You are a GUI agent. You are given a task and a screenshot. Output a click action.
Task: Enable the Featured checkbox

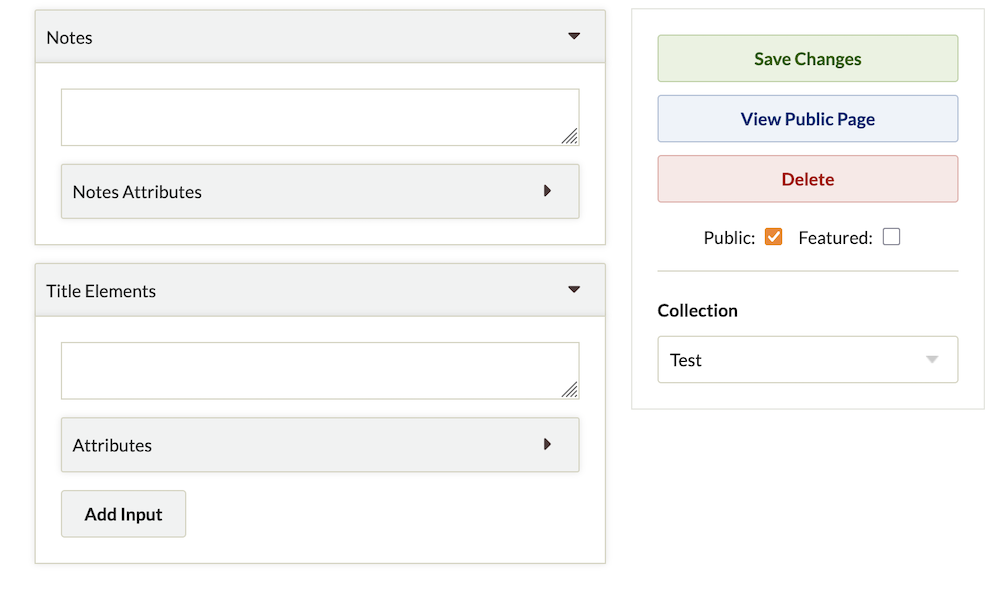pyautogui.click(x=891, y=237)
